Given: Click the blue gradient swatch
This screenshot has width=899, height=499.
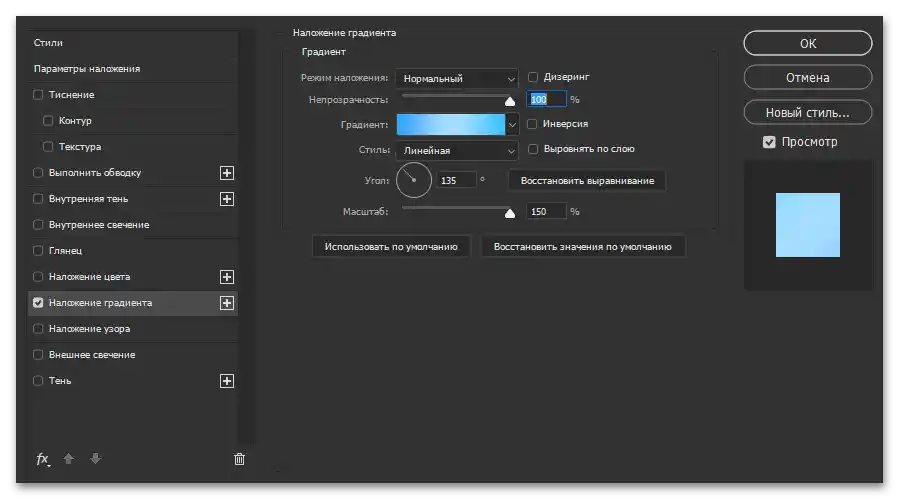Looking at the screenshot, I should pos(451,124).
